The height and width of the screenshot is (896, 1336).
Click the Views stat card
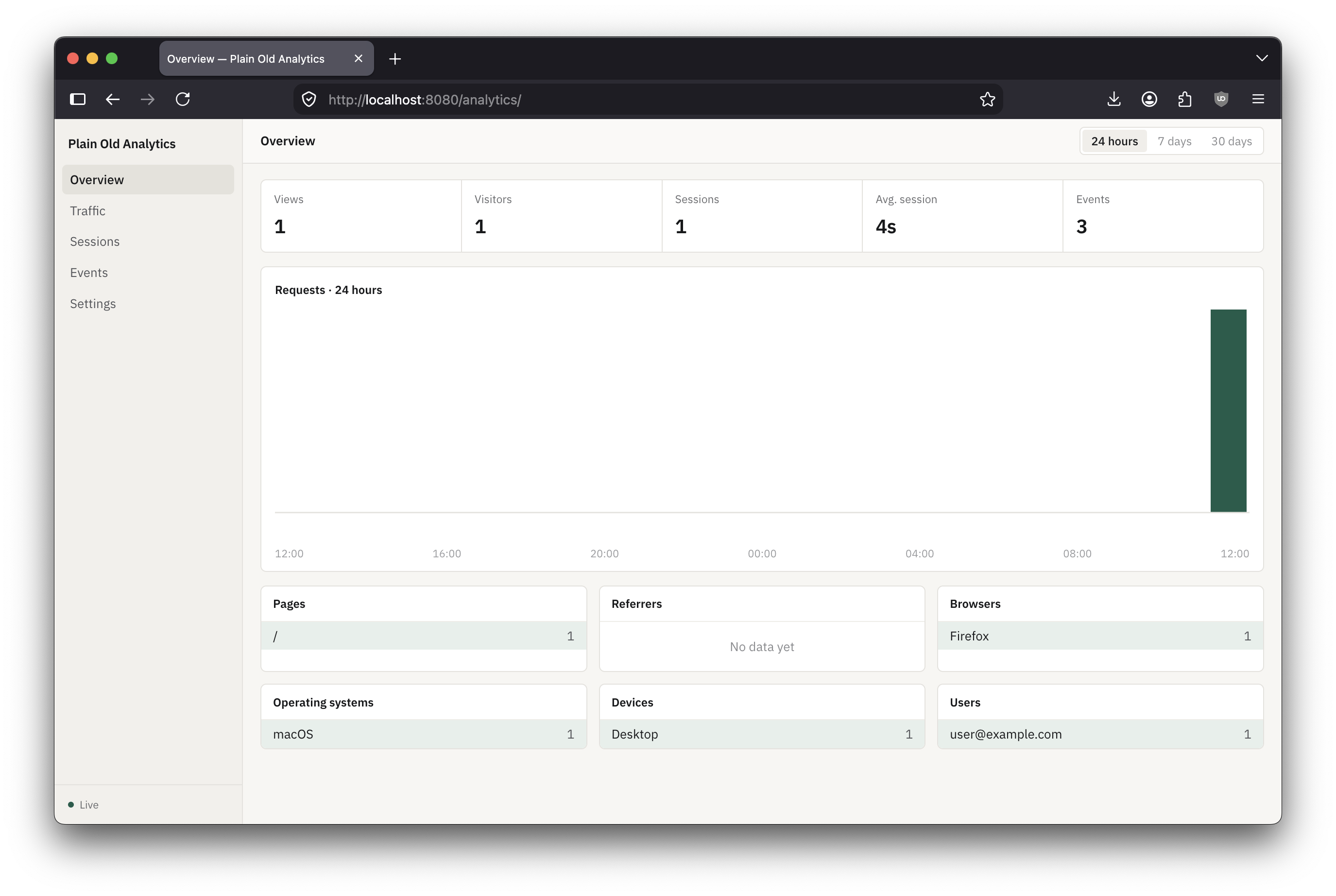361,216
